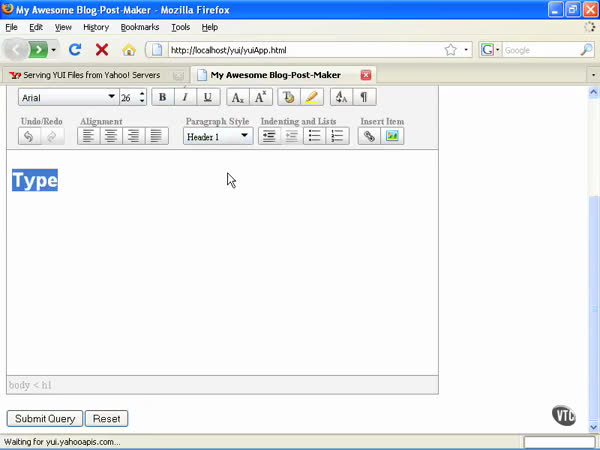This screenshot has height=450, width=600.
Task: Click the background highlight color icon
Action: 311,97
